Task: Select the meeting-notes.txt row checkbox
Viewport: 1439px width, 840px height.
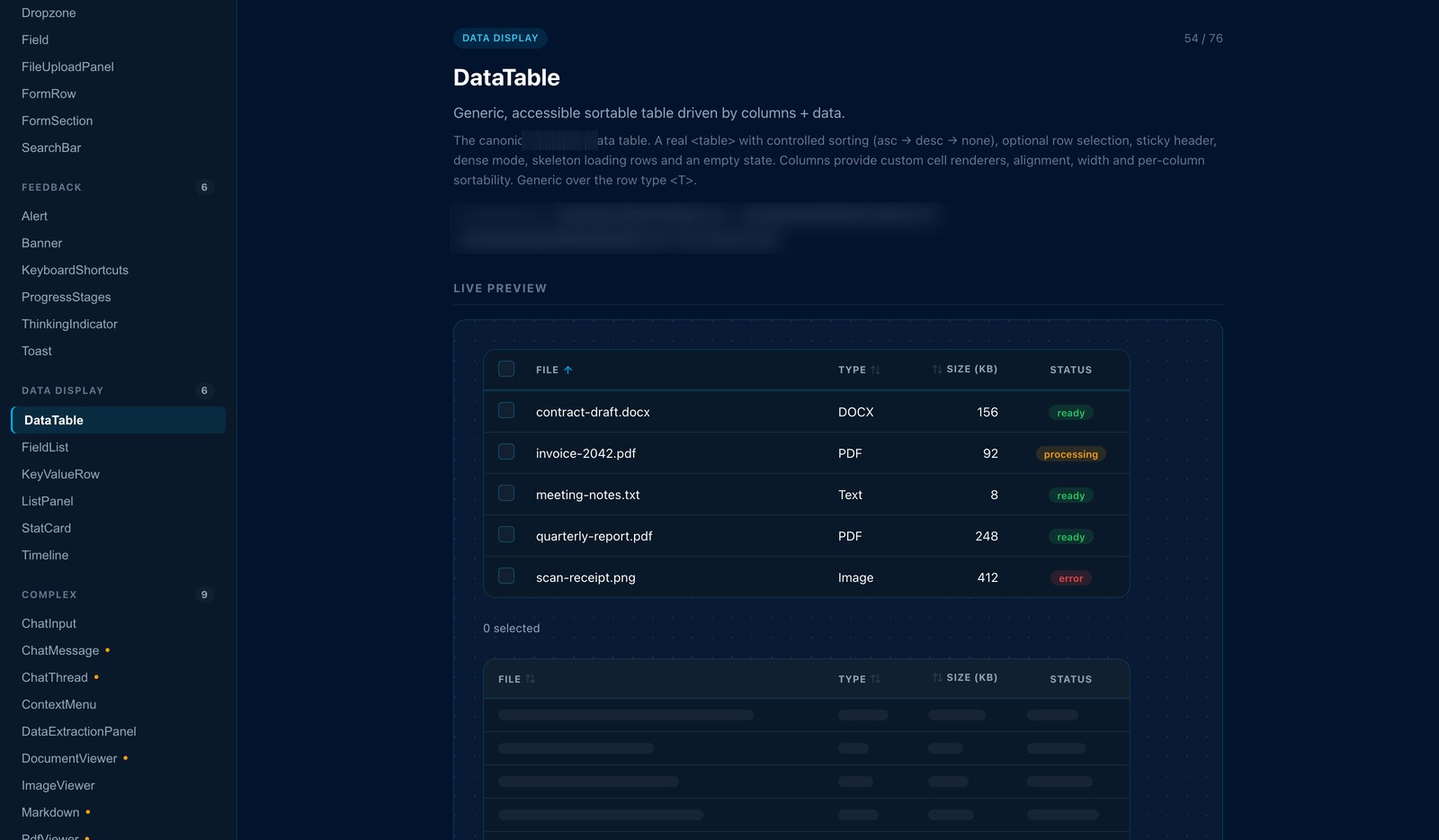Action: click(x=506, y=493)
